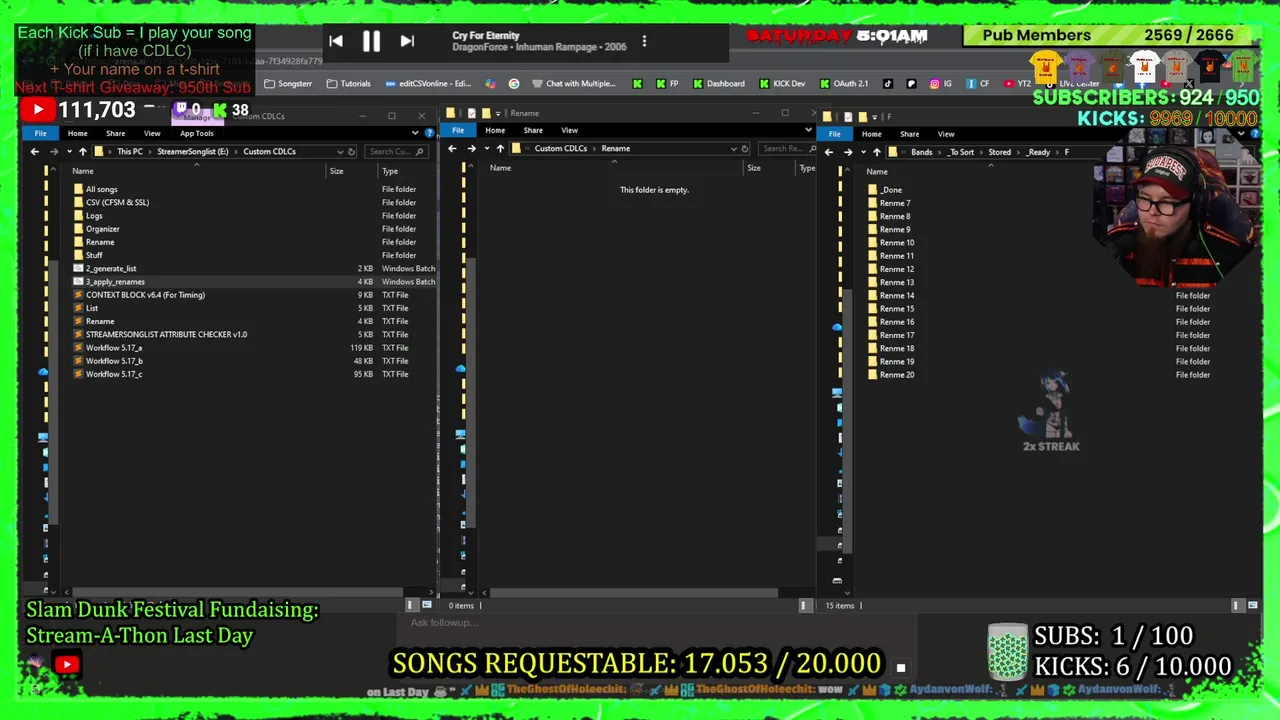Image resolution: width=1280 pixels, height=720 pixels.
Task: Click search box in Custom CDLCs window
Action: 395,151
